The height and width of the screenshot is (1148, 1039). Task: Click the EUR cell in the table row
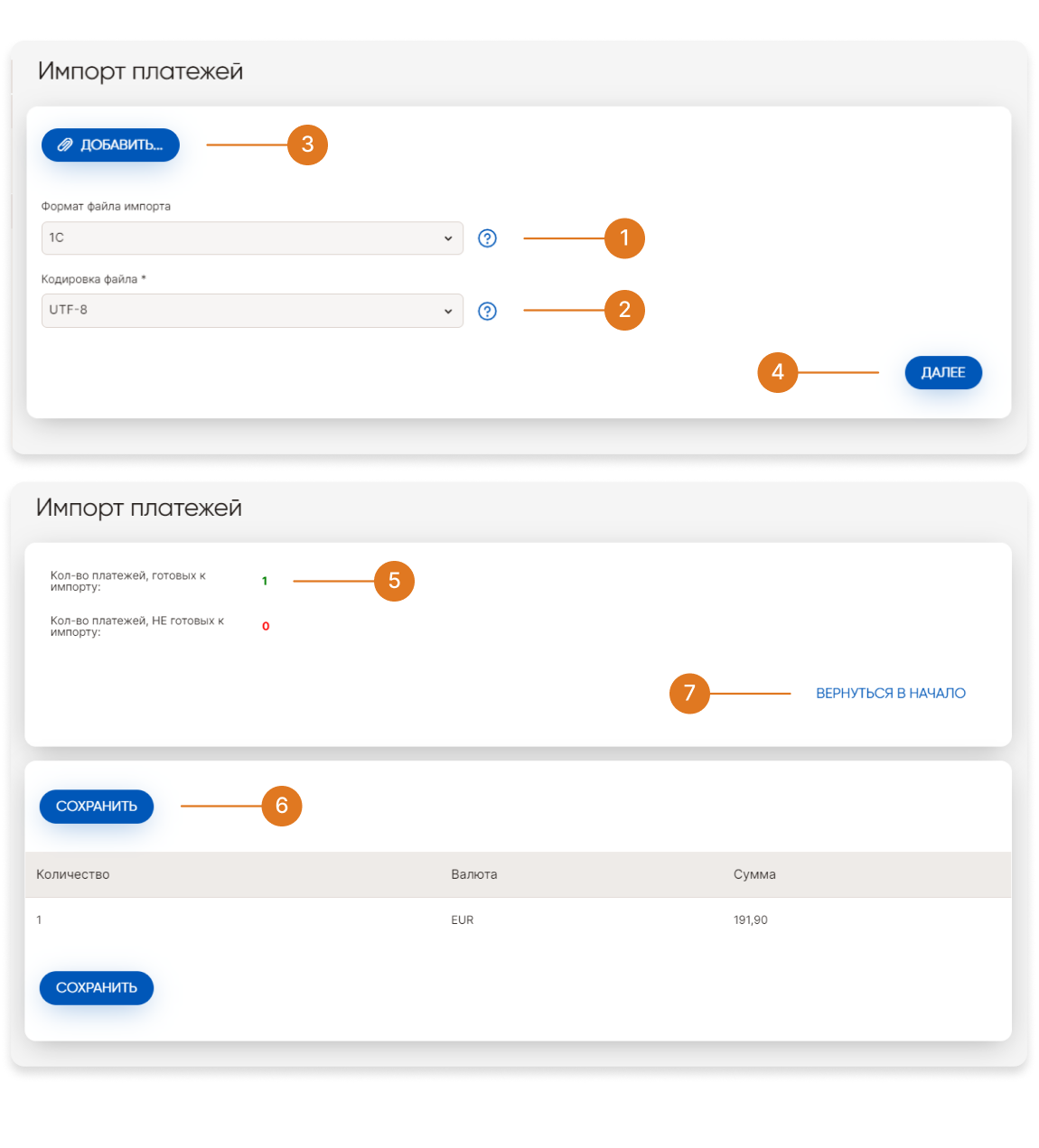pos(463,919)
